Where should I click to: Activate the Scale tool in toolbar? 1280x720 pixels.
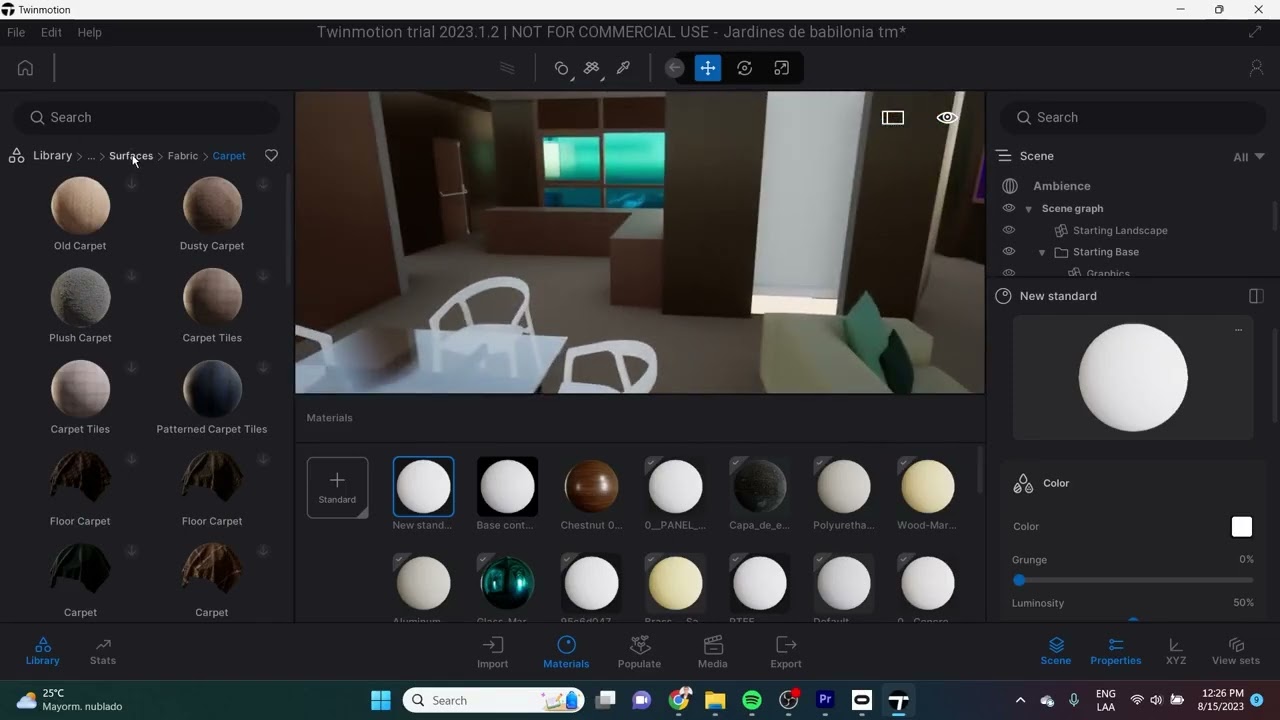click(x=782, y=68)
